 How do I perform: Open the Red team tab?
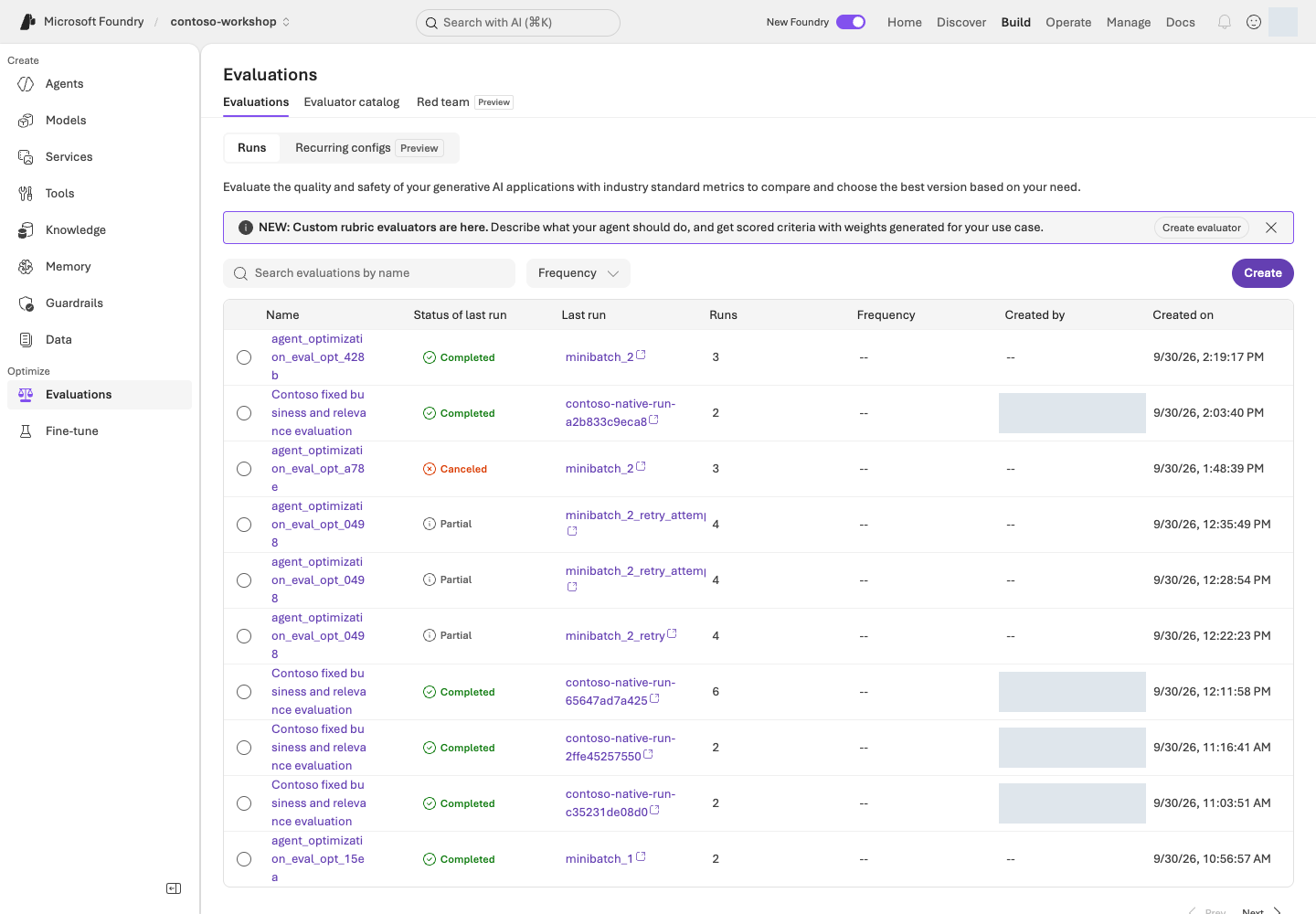[464, 102]
